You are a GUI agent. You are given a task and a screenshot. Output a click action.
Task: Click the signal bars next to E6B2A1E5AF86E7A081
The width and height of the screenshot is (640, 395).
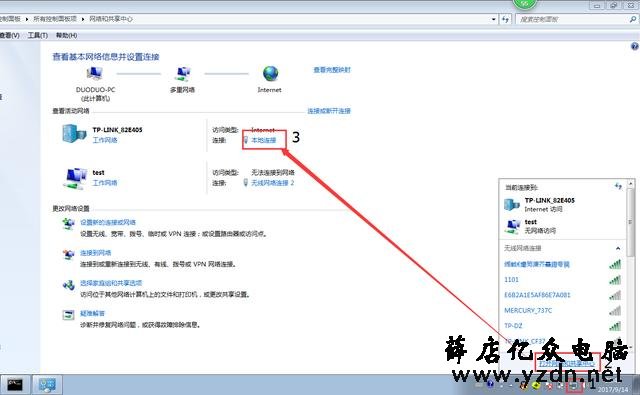(x=615, y=295)
